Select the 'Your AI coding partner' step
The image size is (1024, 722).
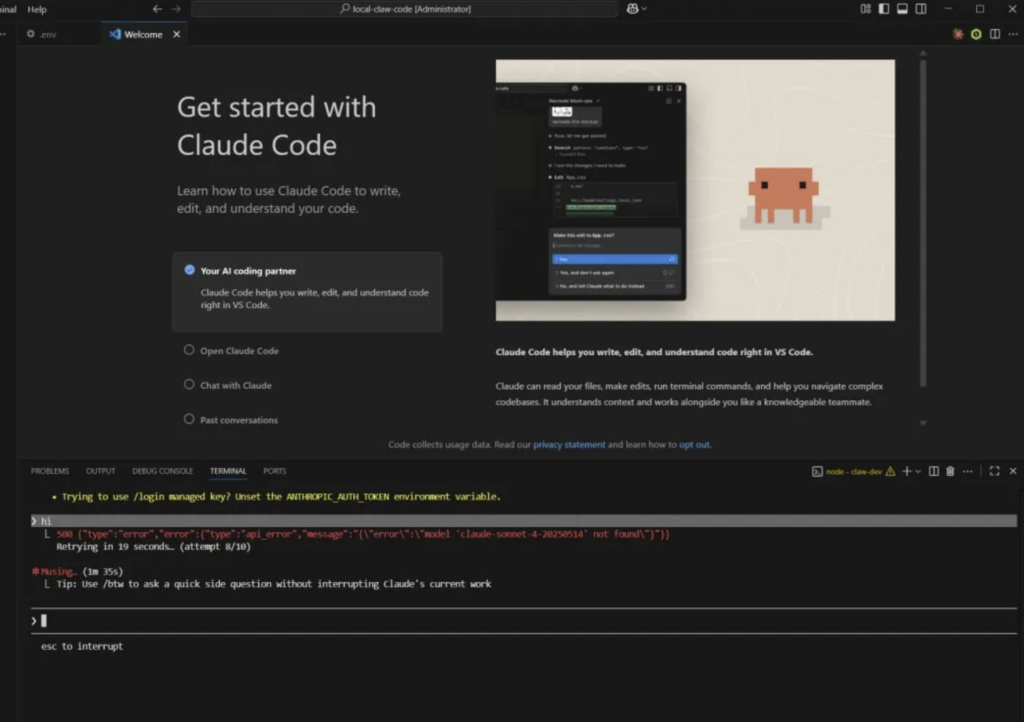tap(307, 292)
